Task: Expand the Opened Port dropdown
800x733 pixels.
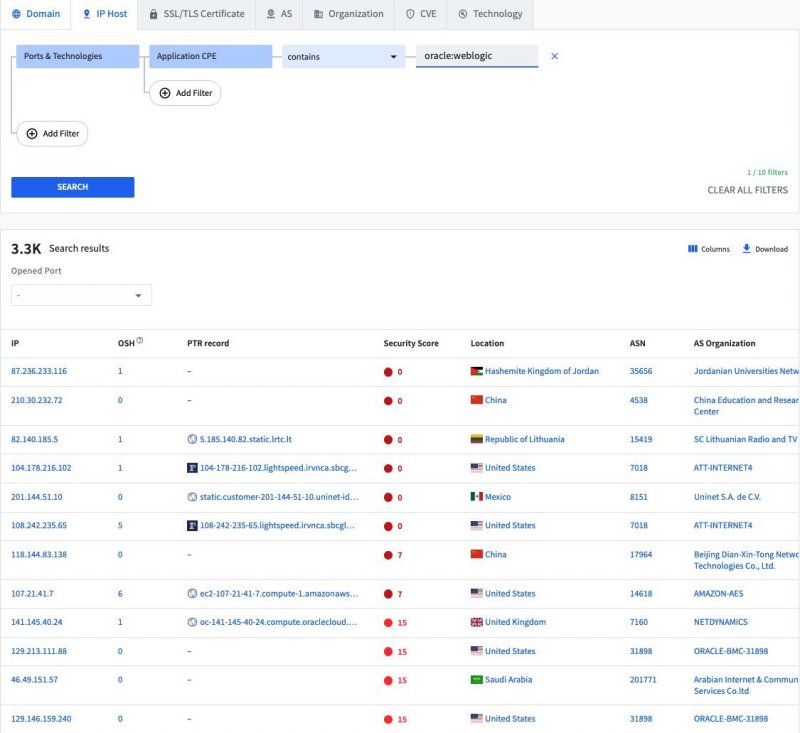Action: coord(81,296)
